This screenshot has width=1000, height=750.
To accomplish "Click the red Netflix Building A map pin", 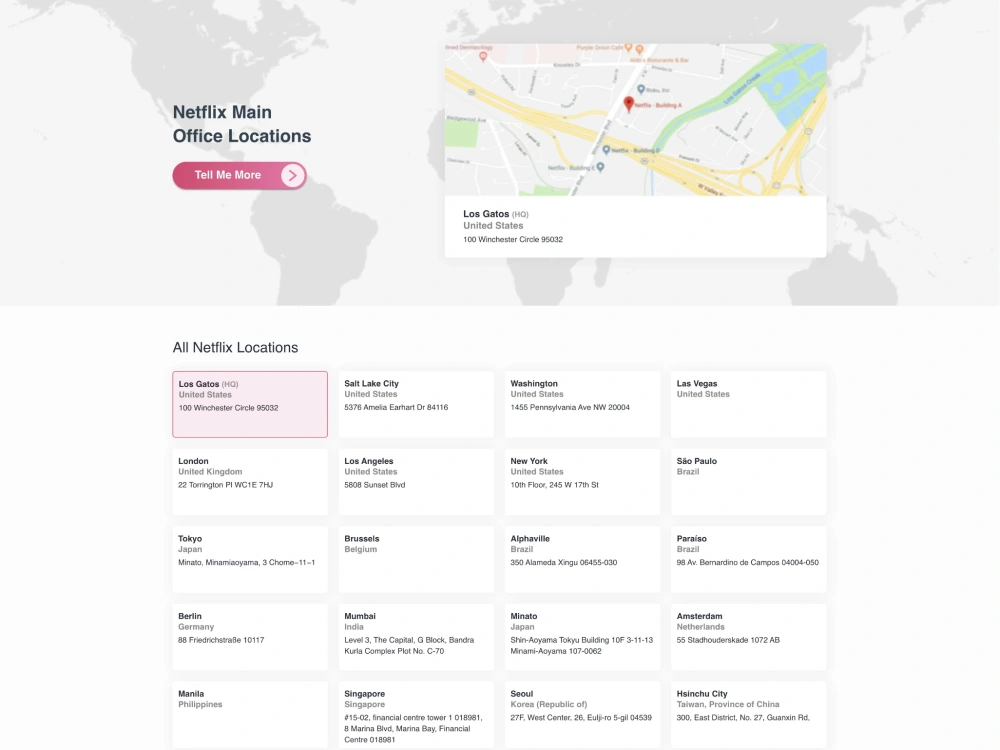I will coord(629,105).
